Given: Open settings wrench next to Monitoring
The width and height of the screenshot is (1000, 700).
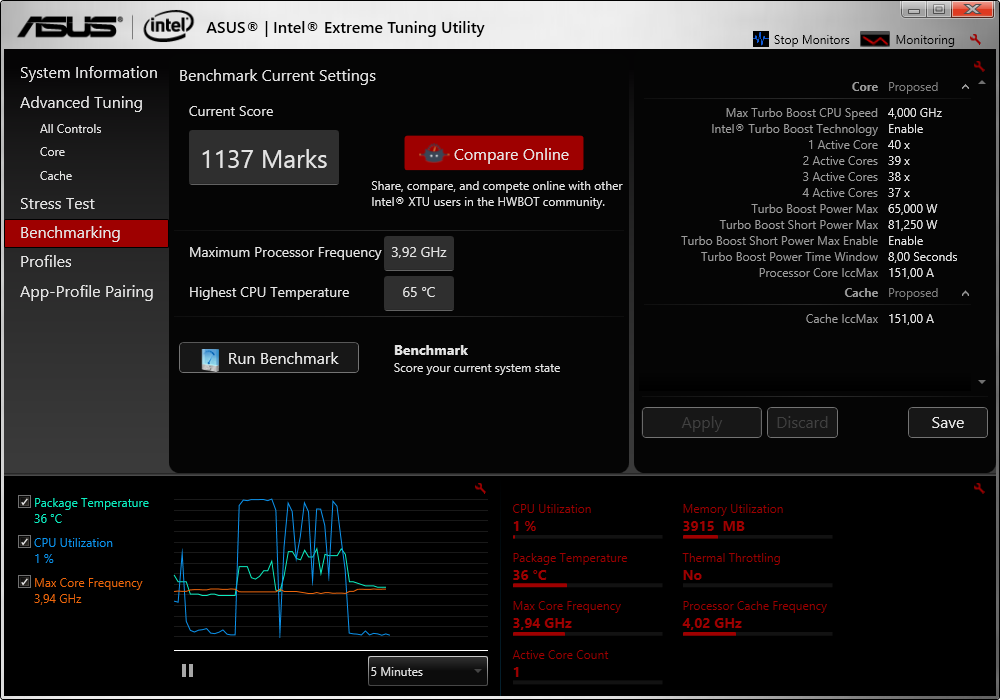Looking at the screenshot, I should tap(974, 39).
